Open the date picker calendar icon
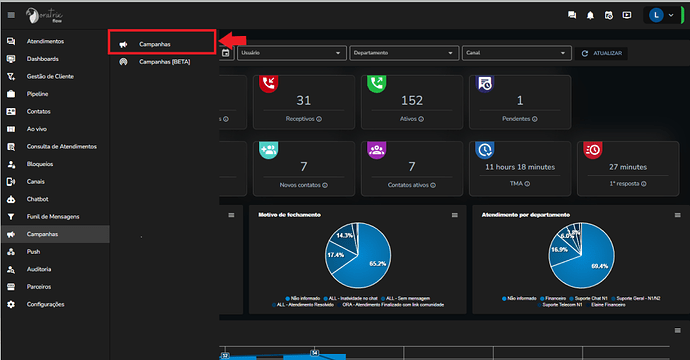 [x=226, y=53]
